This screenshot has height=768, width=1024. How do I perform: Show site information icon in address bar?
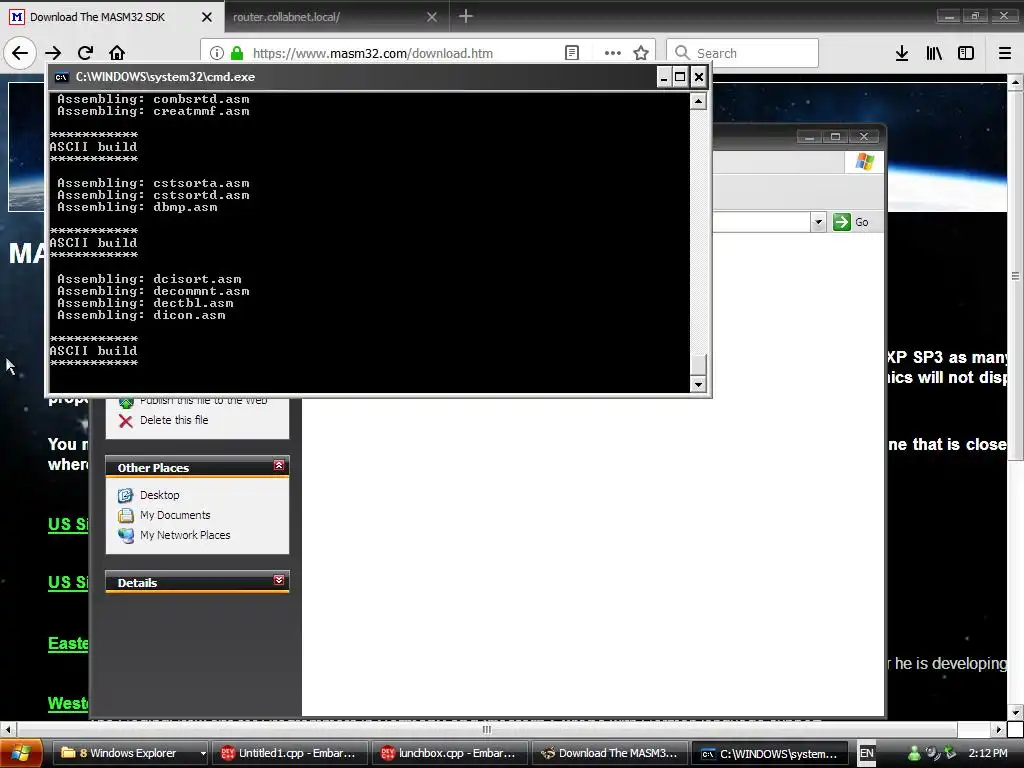(217, 53)
